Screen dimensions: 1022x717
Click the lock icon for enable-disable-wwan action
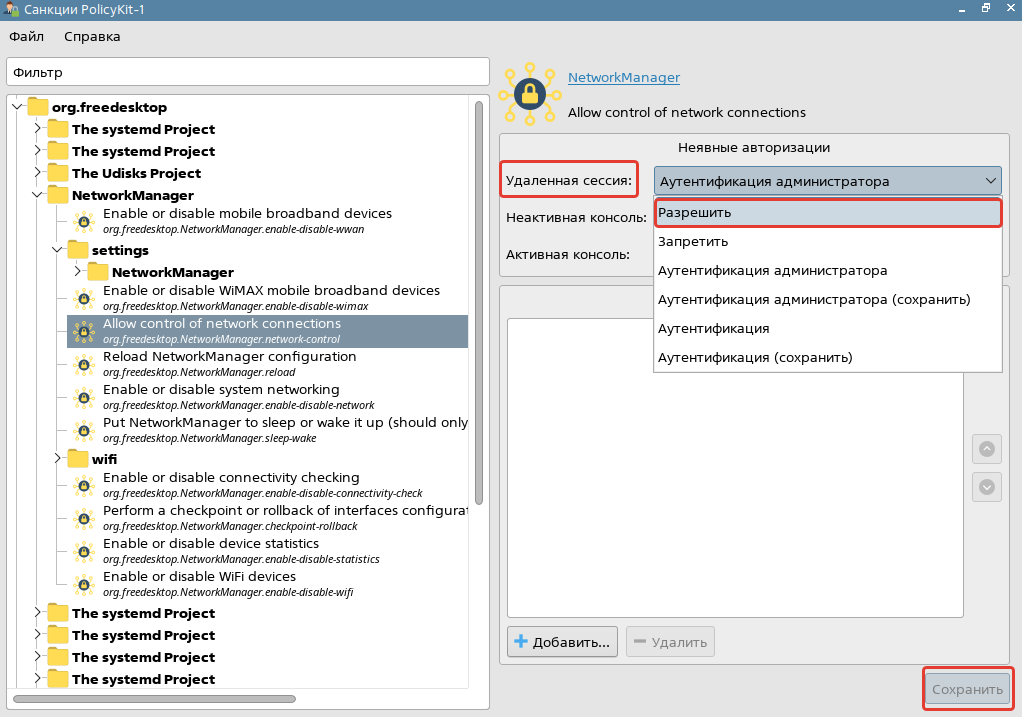click(84, 221)
